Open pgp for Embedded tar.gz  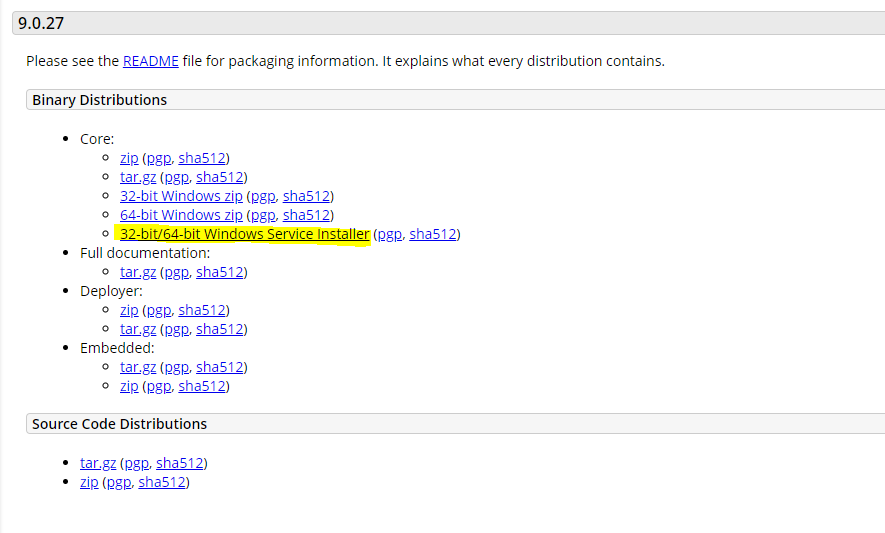[x=176, y=368]
